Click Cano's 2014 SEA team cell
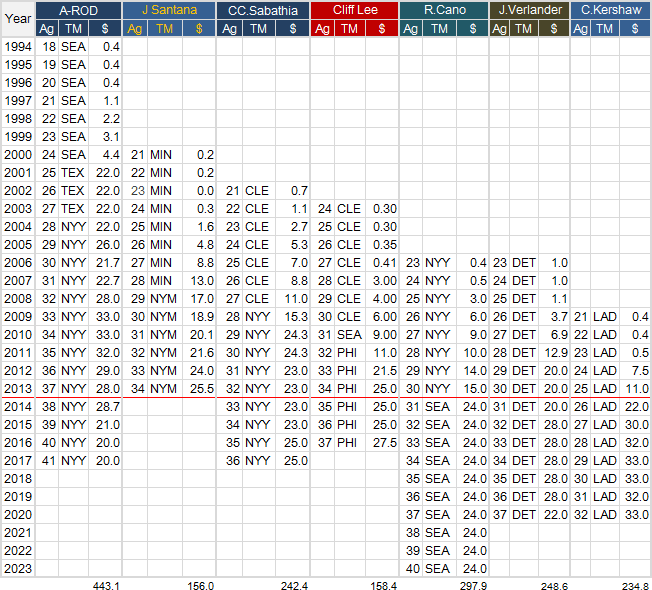 click(x=439, y=407)
